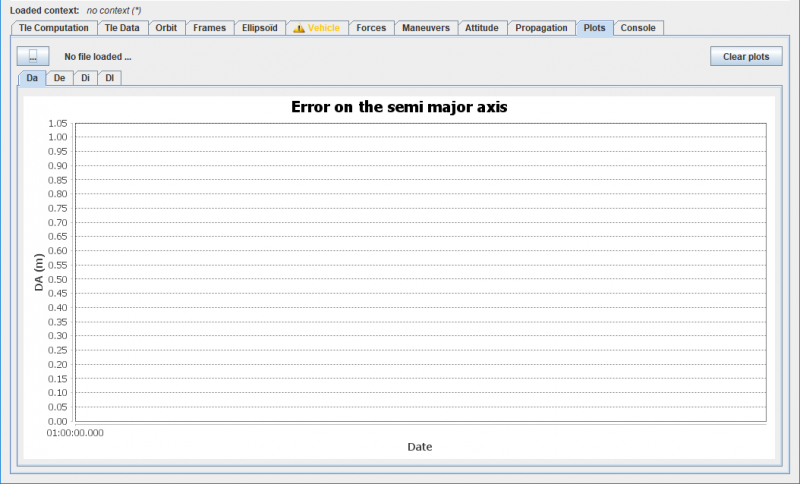This screenshot has height=484, width=800.
Task: Select the Da plot sub-tab
Action: coord(32,77)
